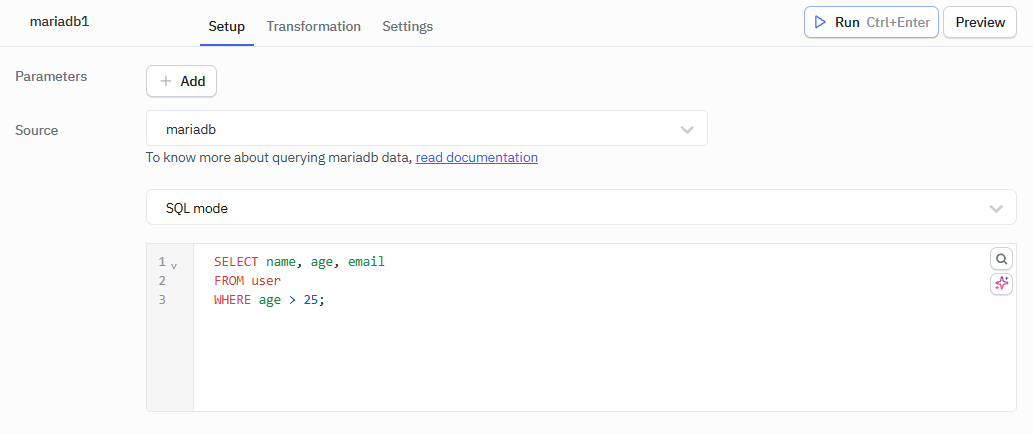
Task: Click the SELECT keyword in the query
Action: point(236,262)
